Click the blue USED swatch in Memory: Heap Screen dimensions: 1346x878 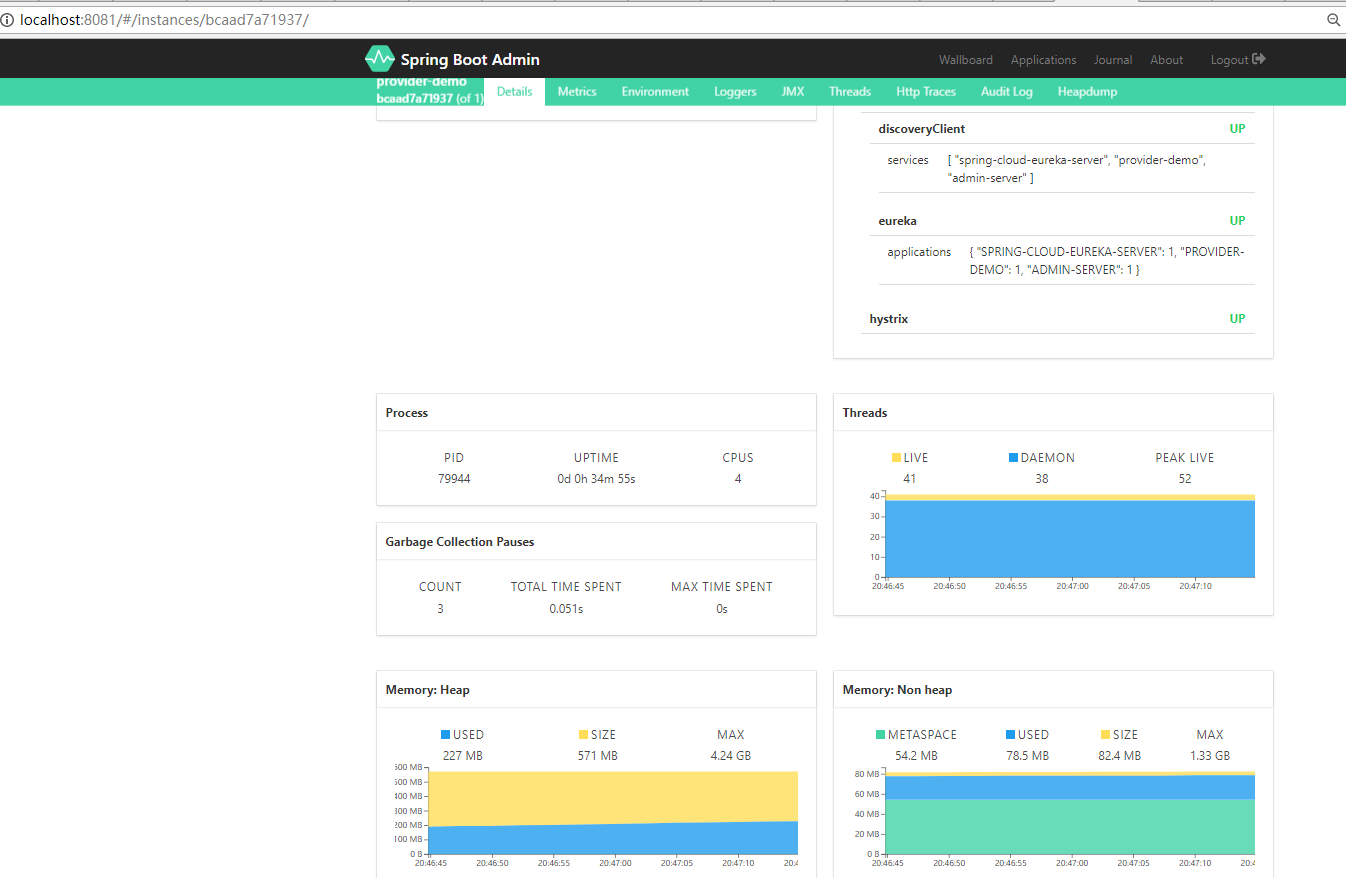[x=445, y=735]
